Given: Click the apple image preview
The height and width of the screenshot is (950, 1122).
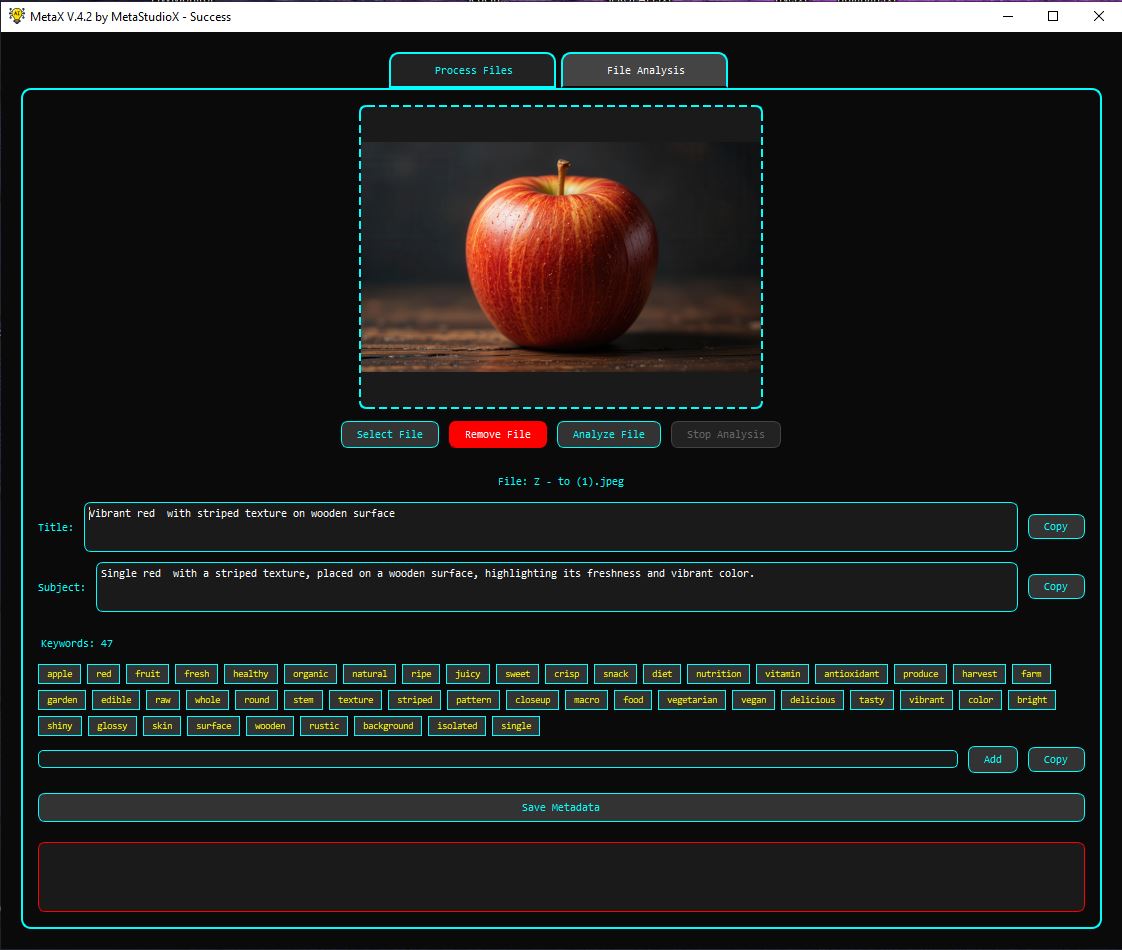Looking at the screenshot, I should [561, 257].
